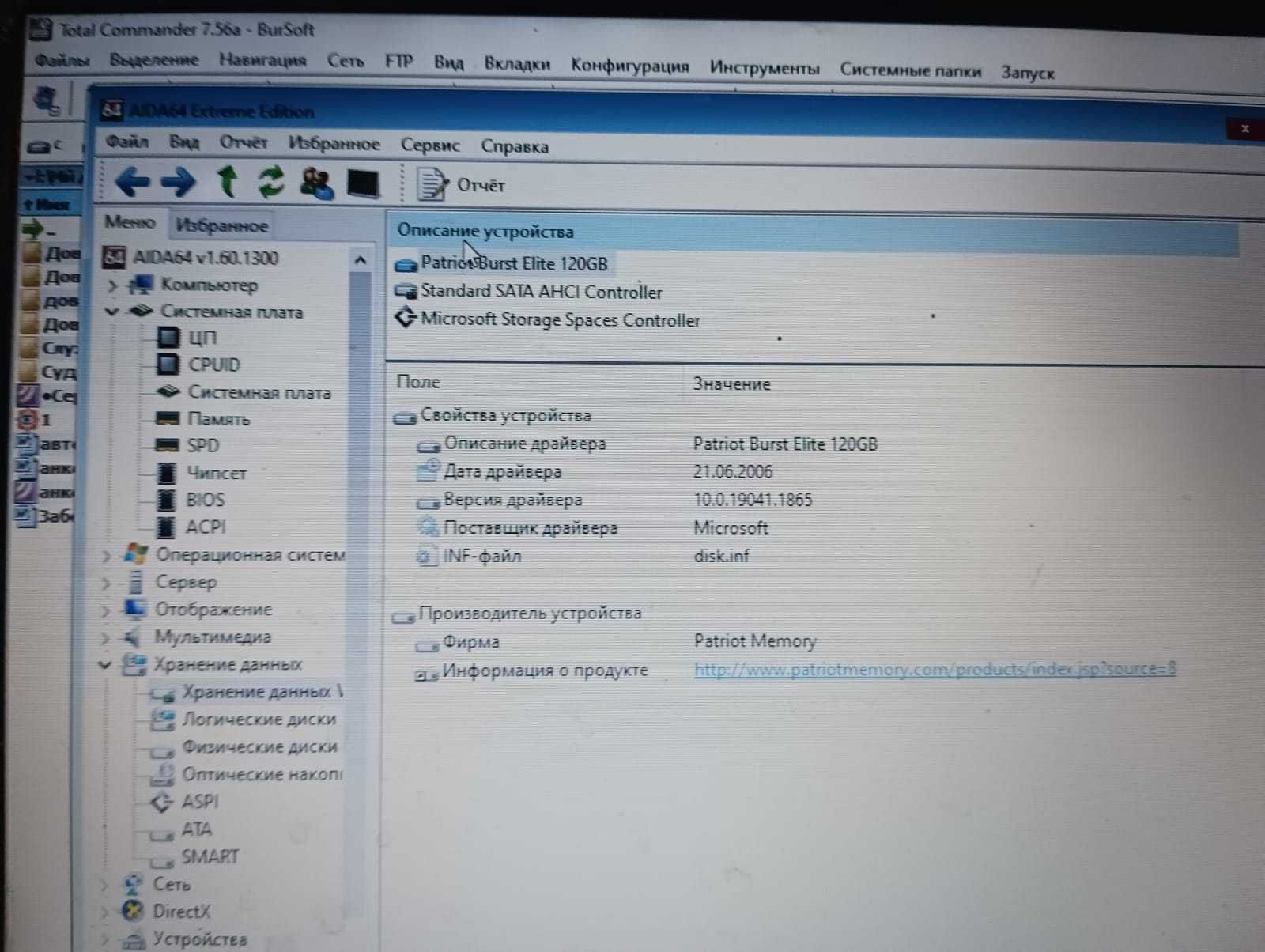Image resolution: width=1265 pixels, height=952 pixels.
Task: Select Оптические накопители tree item
Action: point(247,774)
